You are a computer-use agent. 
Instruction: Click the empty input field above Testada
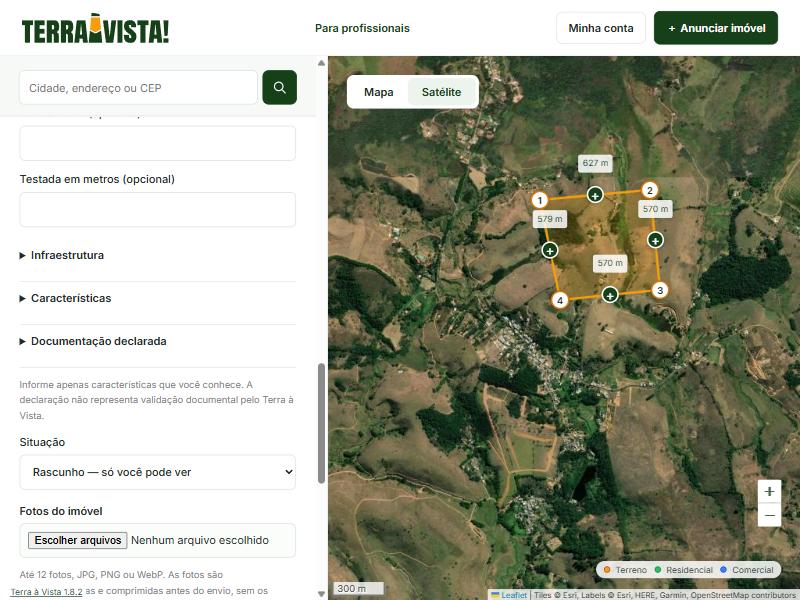click(158, 143)
